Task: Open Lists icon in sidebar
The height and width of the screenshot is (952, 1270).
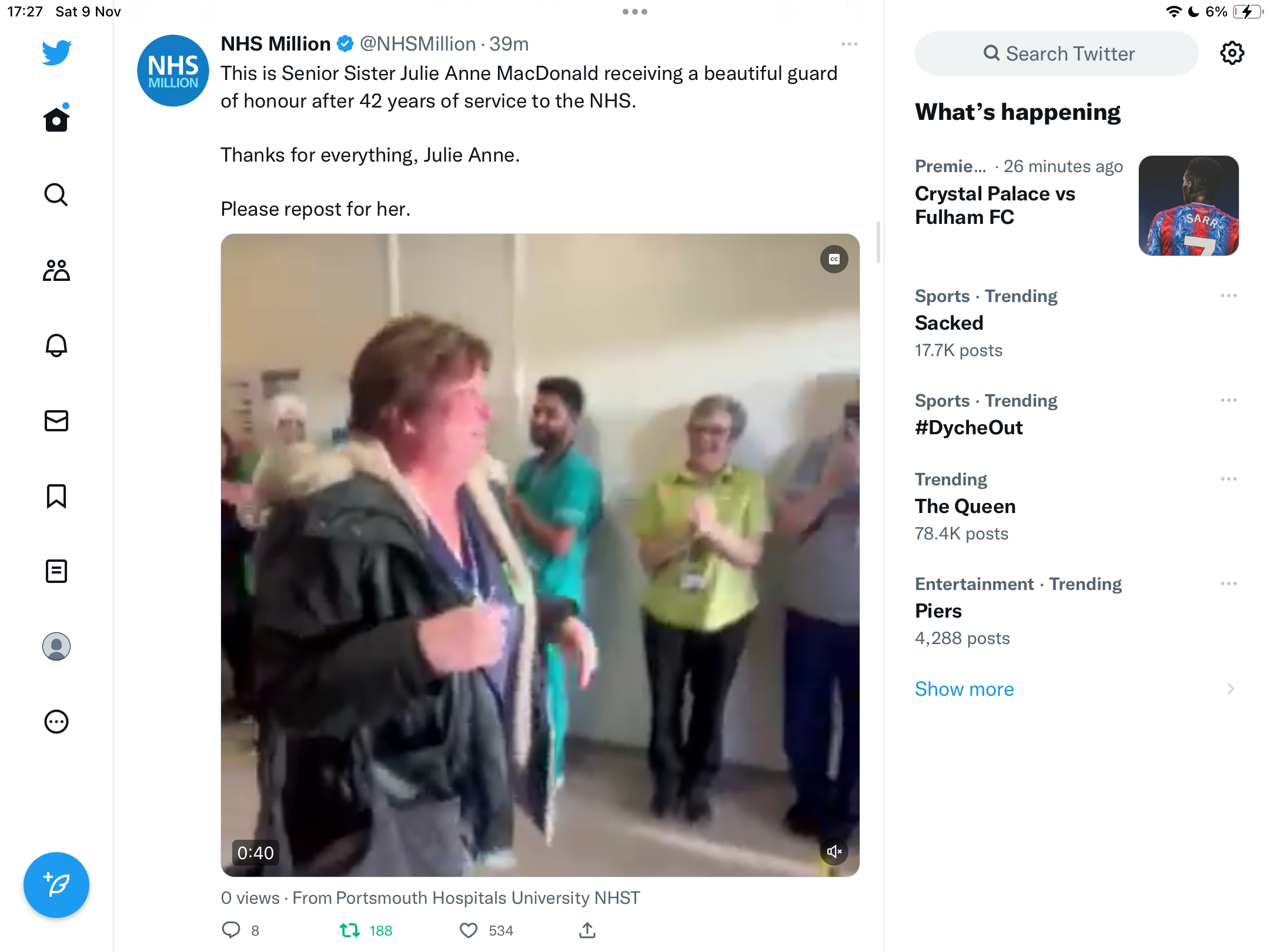Action: tap(56, 571)
